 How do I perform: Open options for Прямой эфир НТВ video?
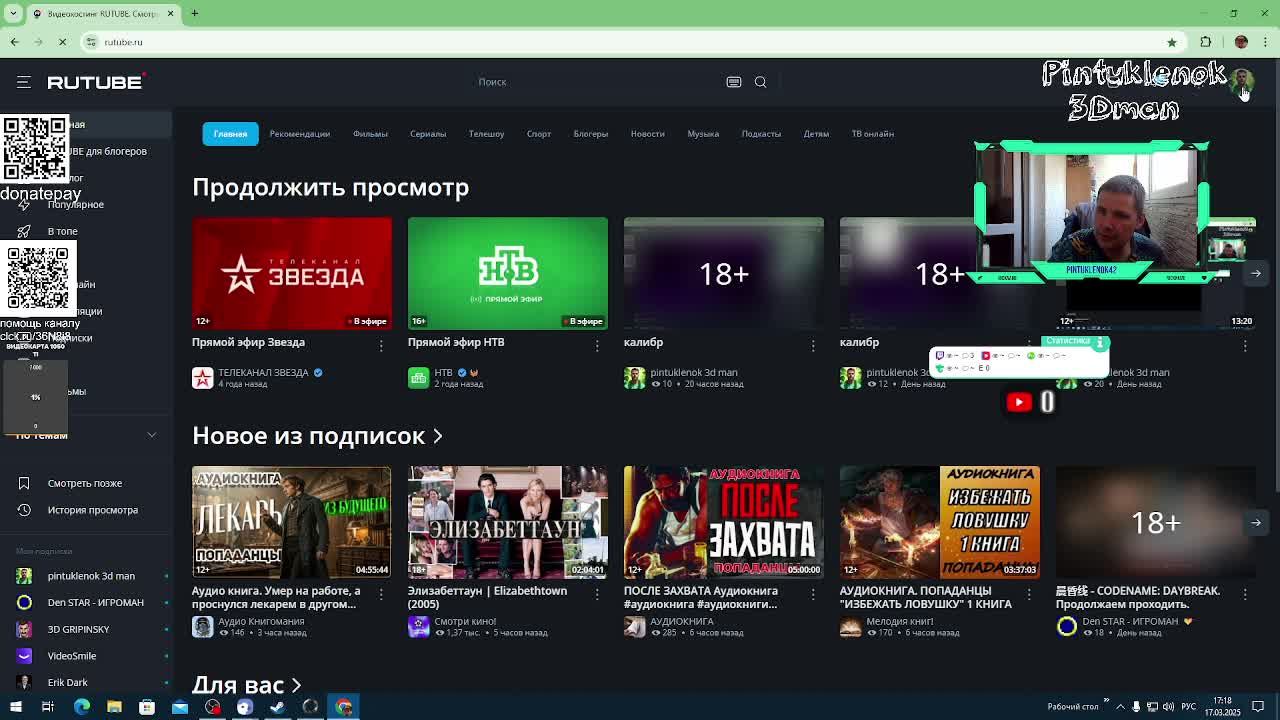tap(597, 345)
